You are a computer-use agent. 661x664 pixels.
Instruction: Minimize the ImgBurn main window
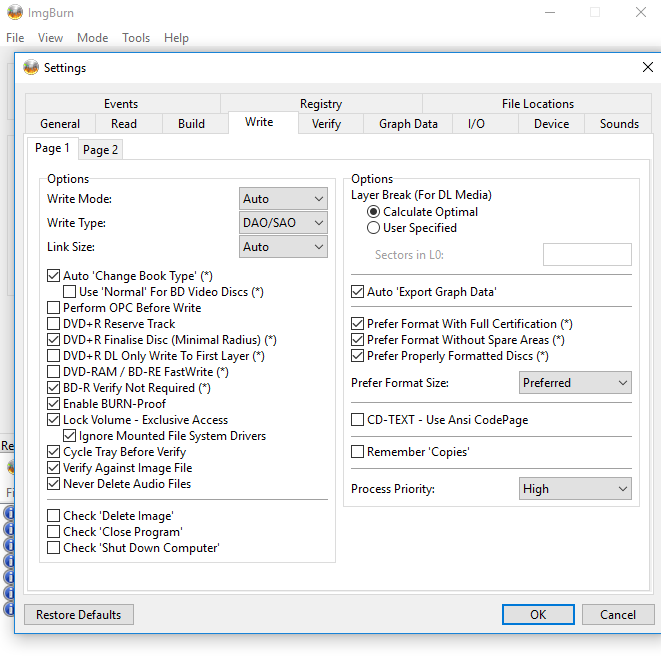(x=550, y=13)
